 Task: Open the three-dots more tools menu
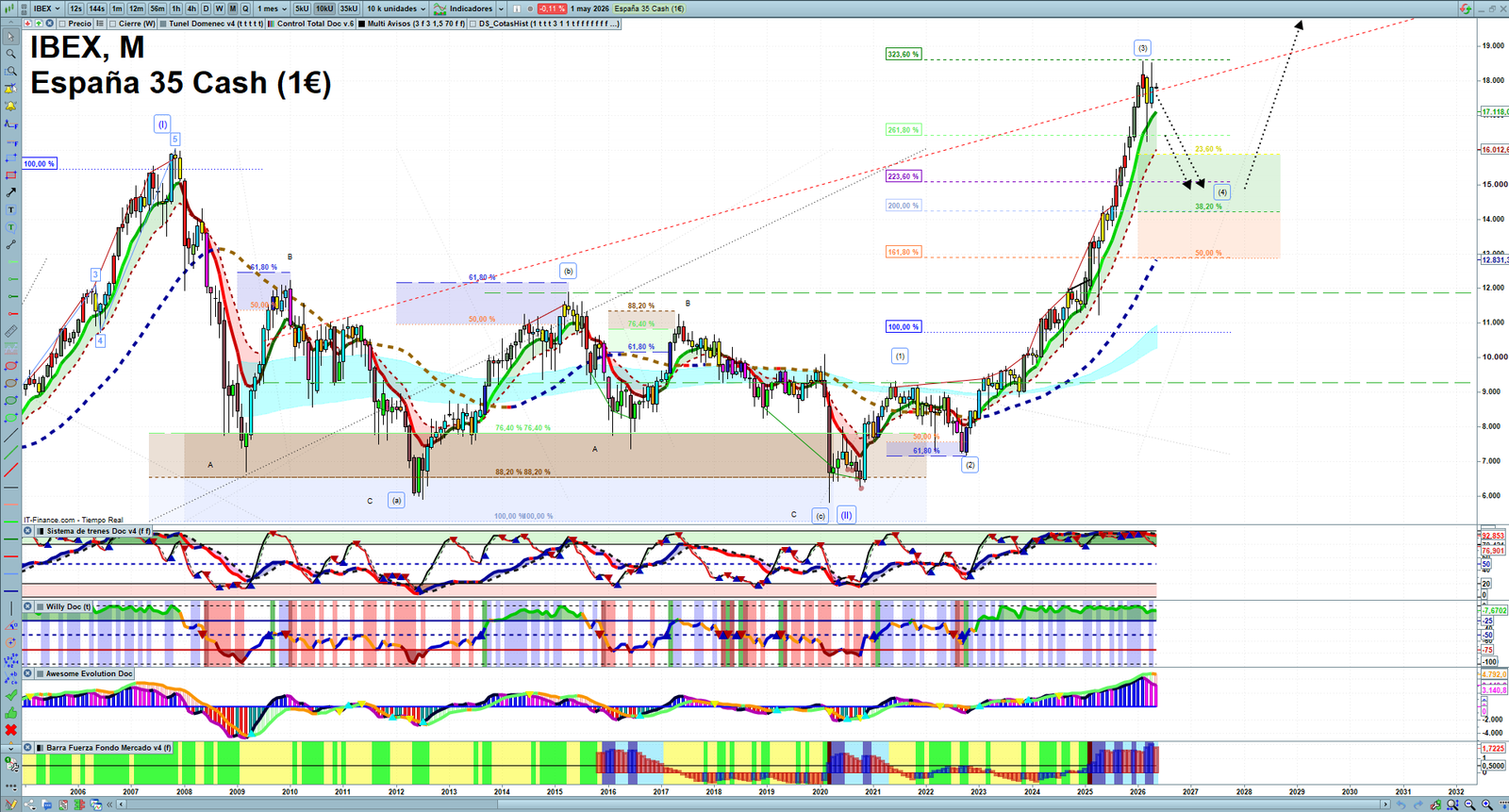click(x=11, y=787)
